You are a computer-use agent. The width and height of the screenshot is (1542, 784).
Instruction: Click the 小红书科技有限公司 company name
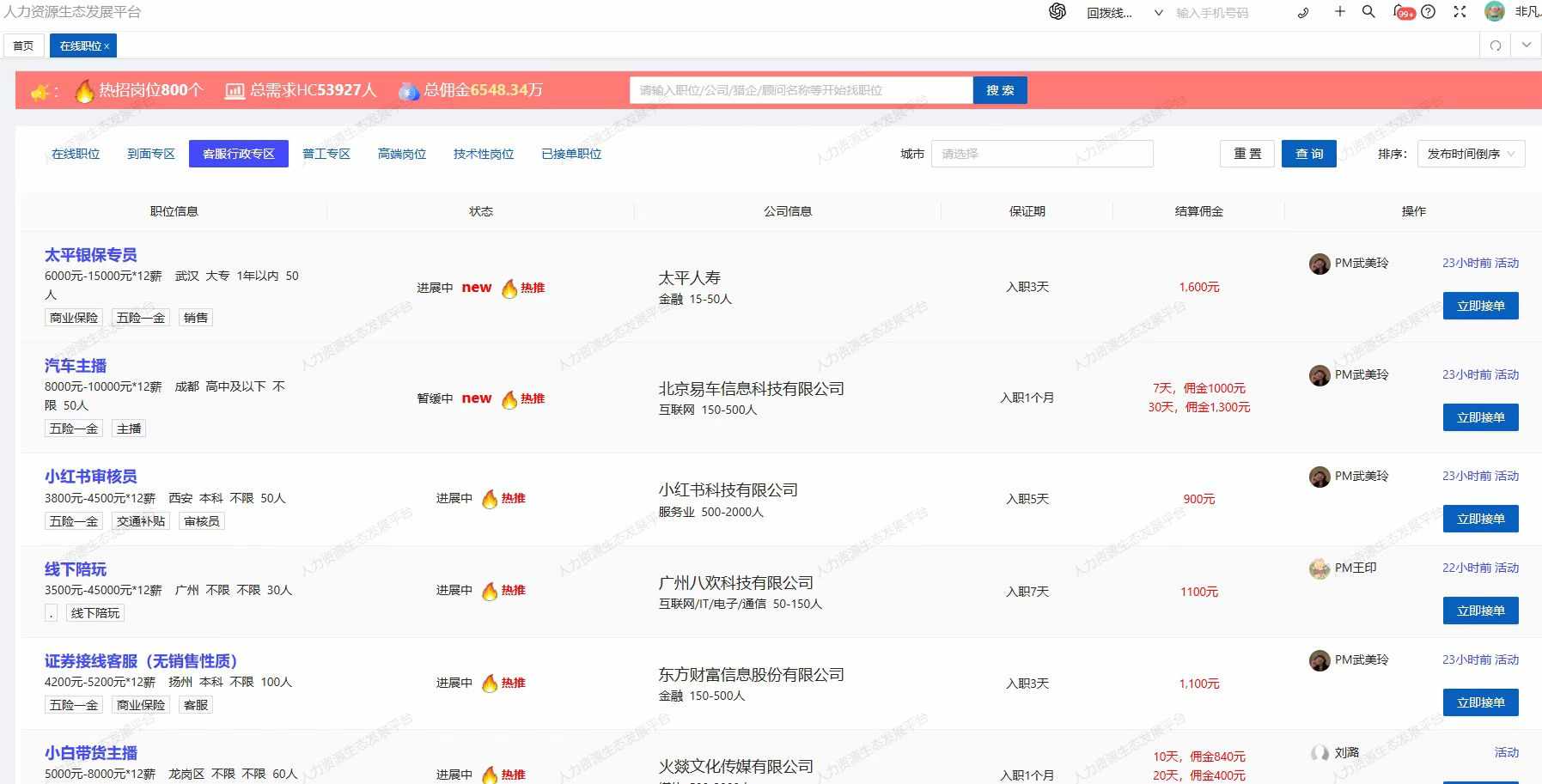point(728,490)
